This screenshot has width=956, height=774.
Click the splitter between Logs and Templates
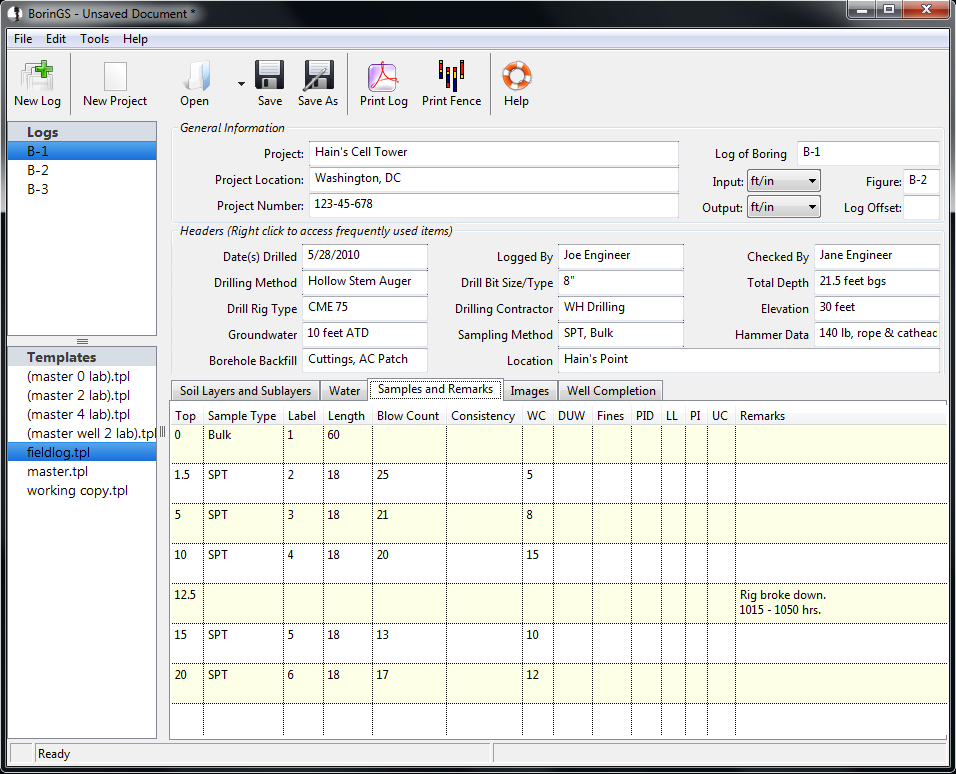tap(82, 341)
